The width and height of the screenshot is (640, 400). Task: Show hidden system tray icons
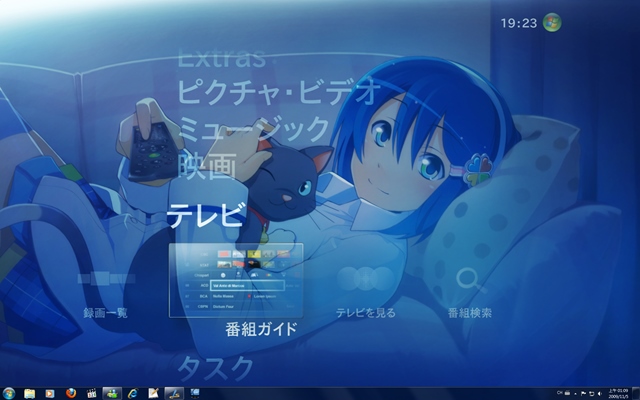point(576,394)
